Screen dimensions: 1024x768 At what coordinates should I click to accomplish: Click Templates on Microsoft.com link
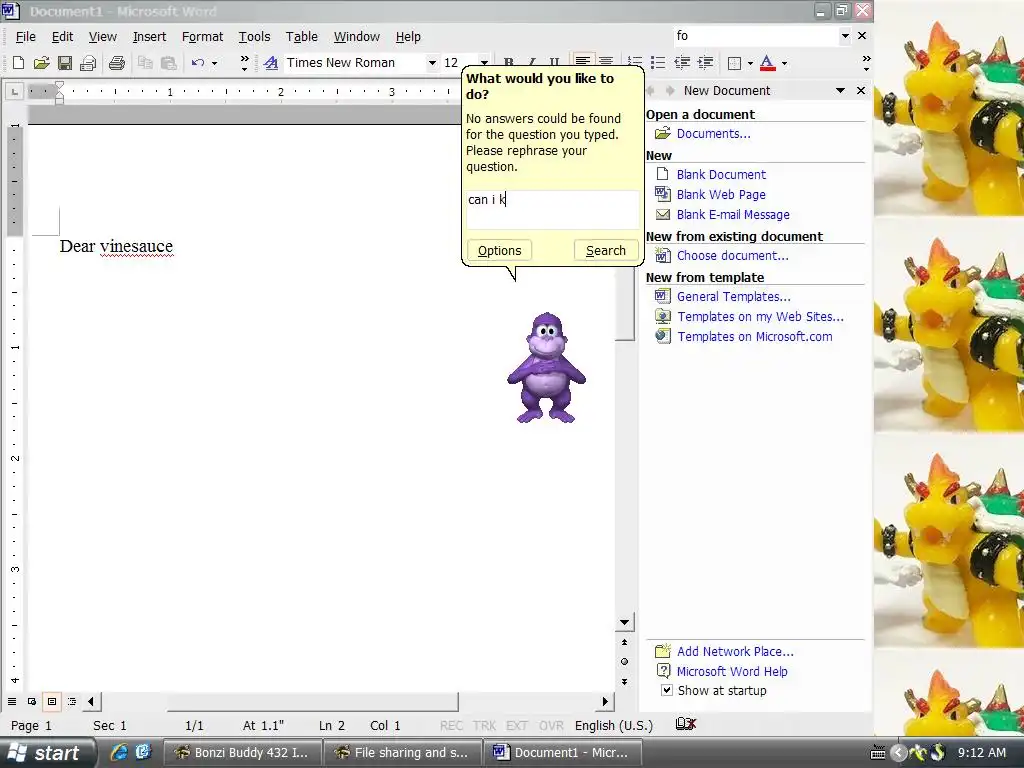click(754, 337)
